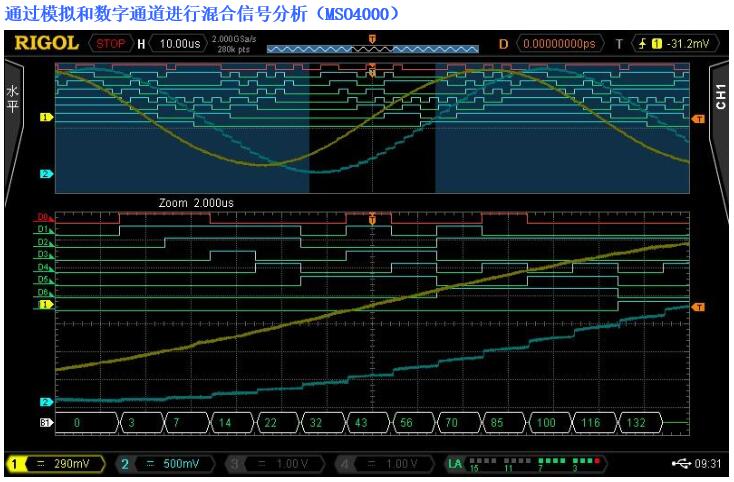734x482 pixels.
Task: Click the yellow channel 1 ground marker in zoom view
Action: click(44, 303)
